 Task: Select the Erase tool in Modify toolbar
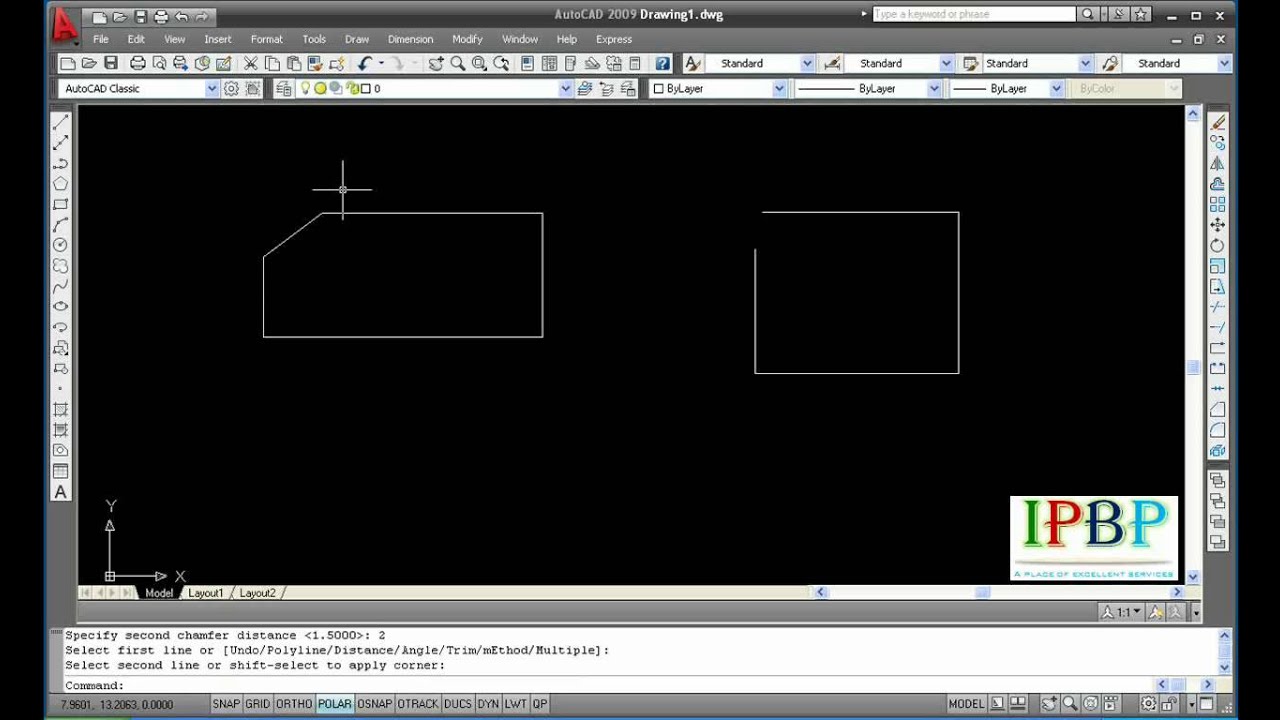pyautogui.click(x=1218, y=122)
